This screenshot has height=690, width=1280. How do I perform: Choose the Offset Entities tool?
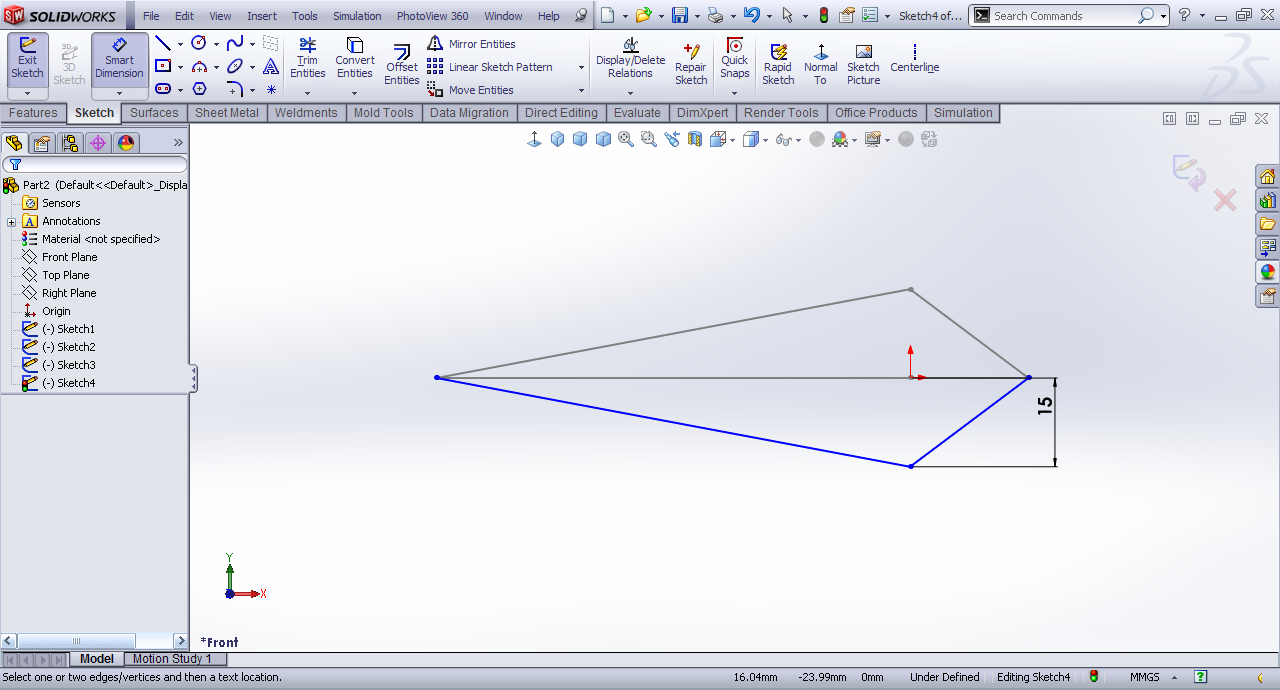point(402,64)
